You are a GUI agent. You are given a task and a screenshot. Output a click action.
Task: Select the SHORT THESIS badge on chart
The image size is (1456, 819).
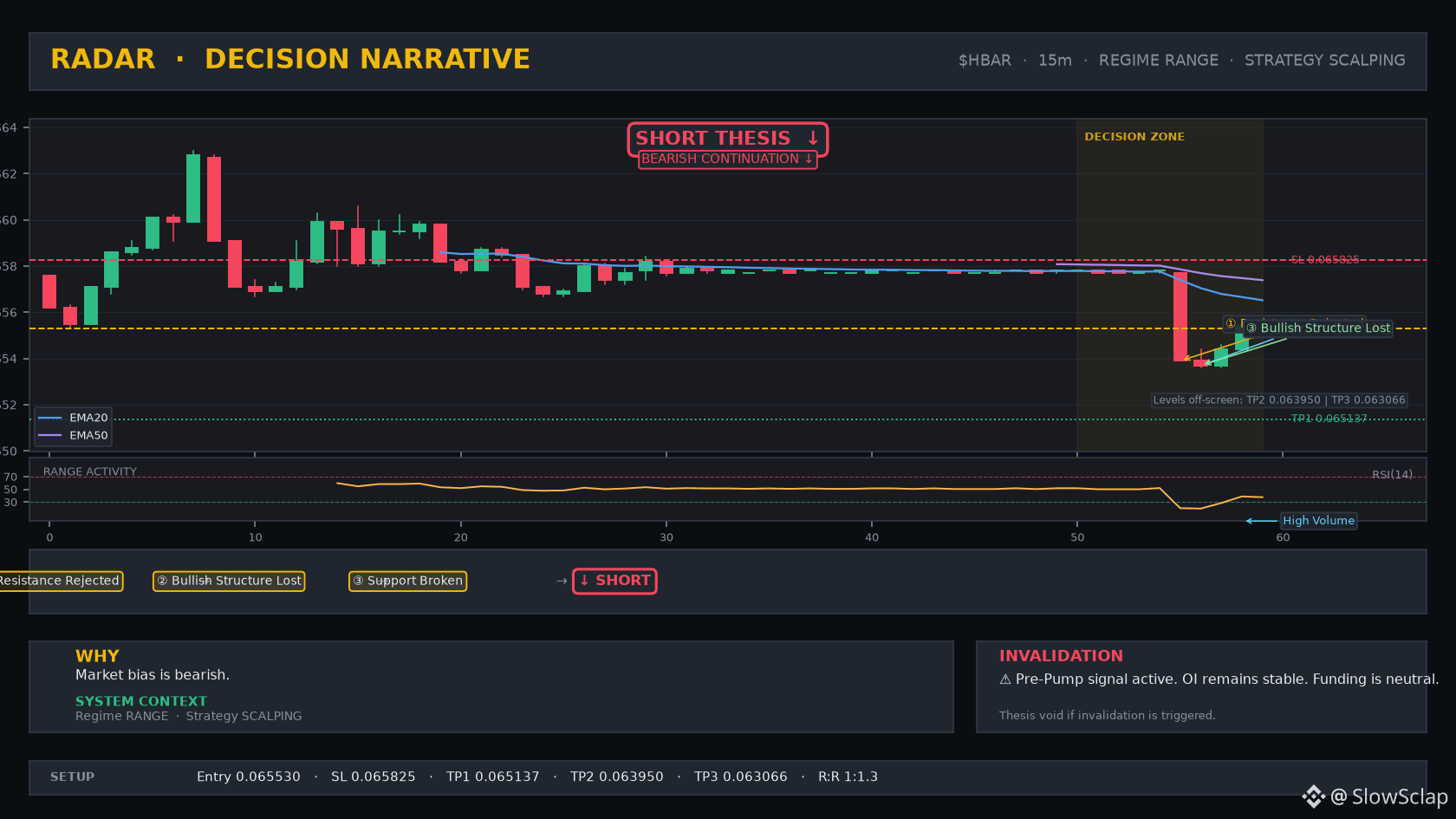(x=727, y=139)
